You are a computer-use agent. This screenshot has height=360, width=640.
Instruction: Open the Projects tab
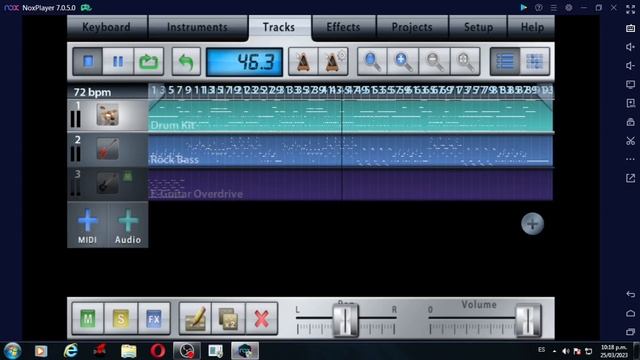tap(412, 27)
